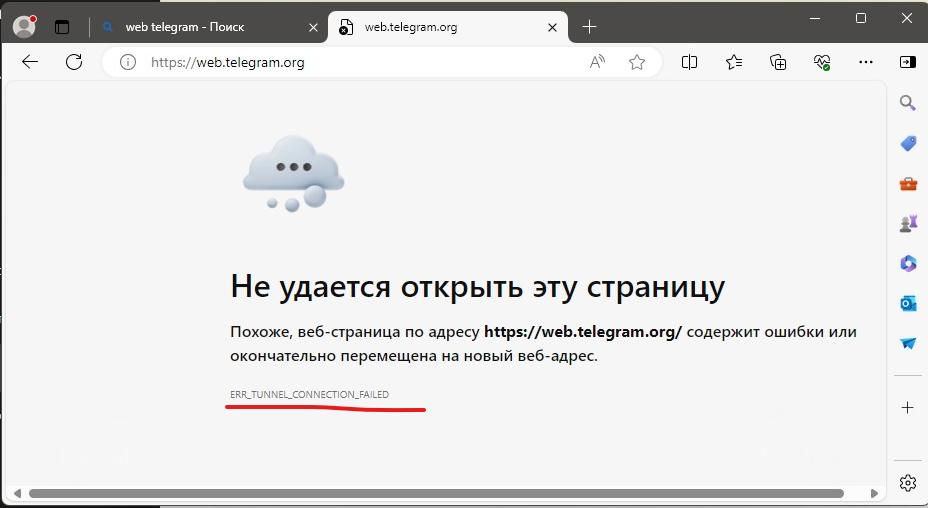Image resolution: width=928 pixels, height=508 pixels.
Task: Minimize the browser window
Action: [815, 18]
